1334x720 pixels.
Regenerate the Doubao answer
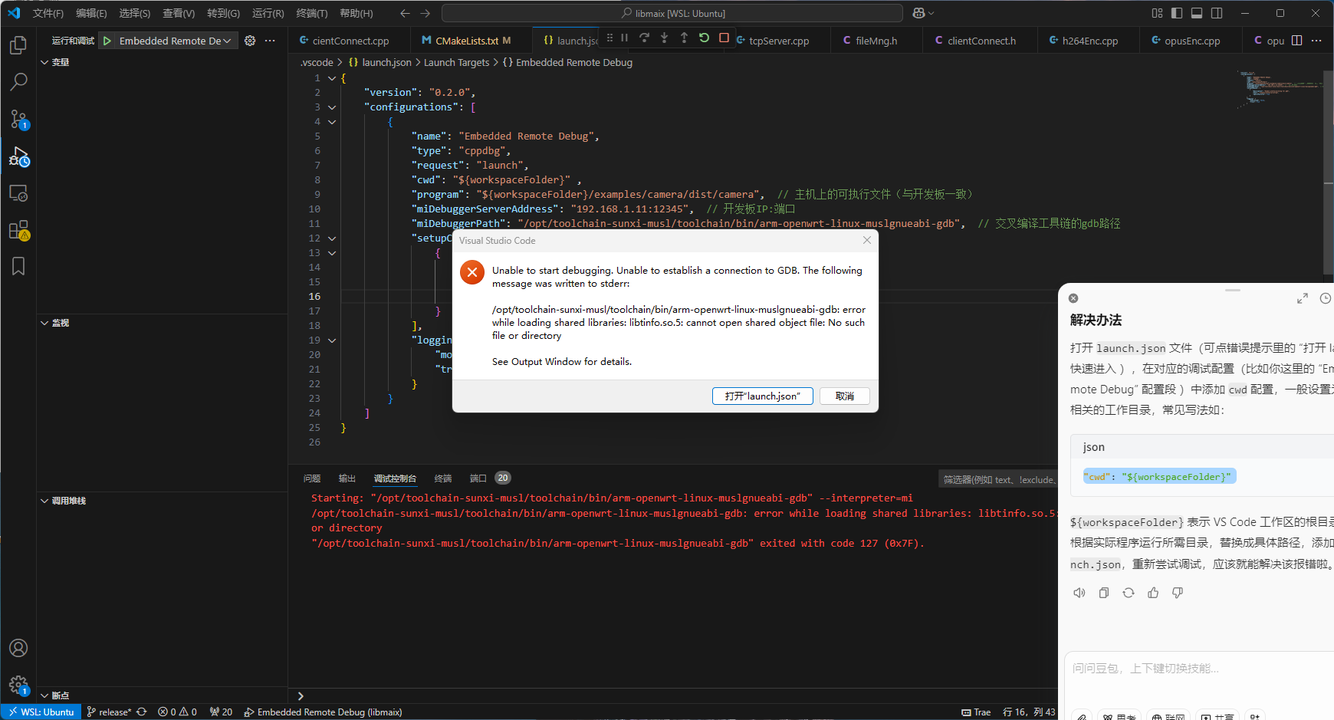(x=1128, y=593)
